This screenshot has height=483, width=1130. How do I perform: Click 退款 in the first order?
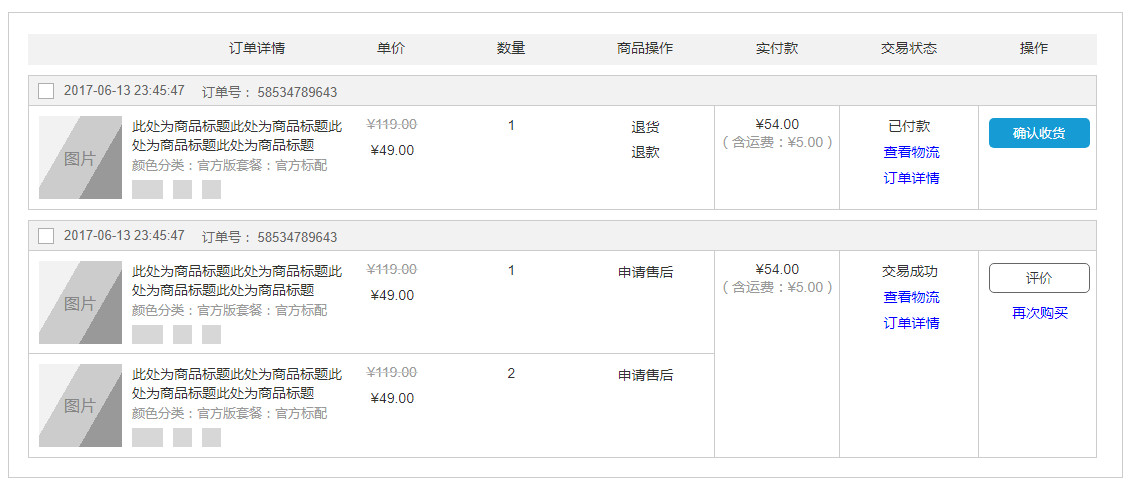(x=645, y=152)
